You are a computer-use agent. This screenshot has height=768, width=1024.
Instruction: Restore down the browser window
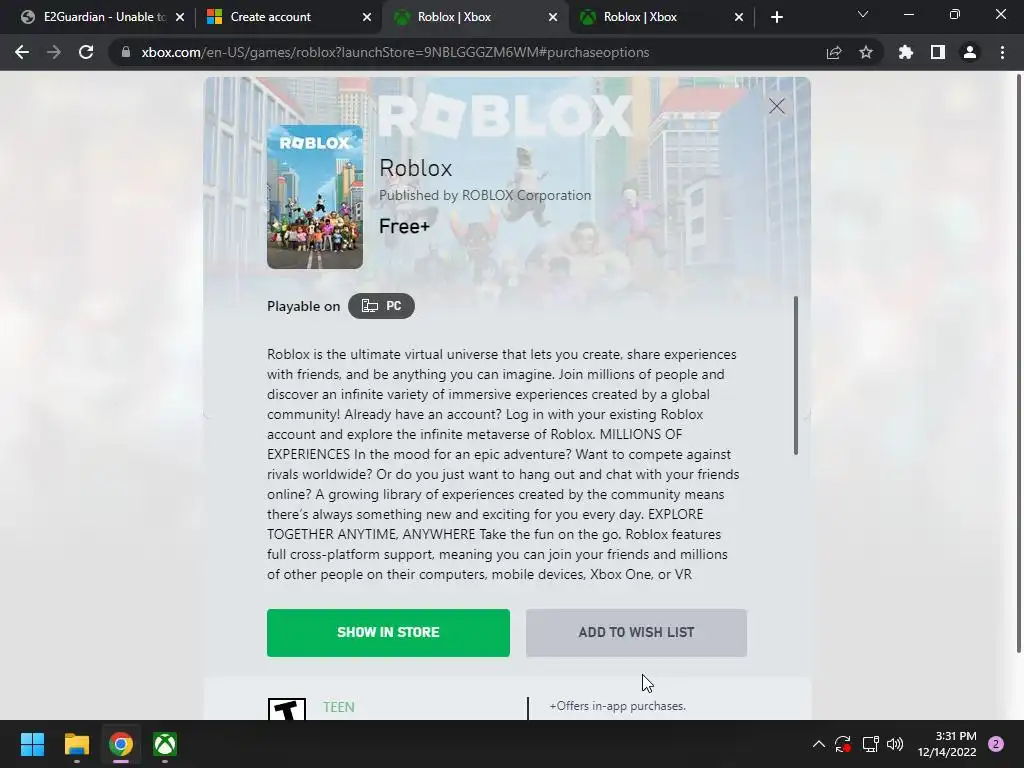[x=955, y=14]
